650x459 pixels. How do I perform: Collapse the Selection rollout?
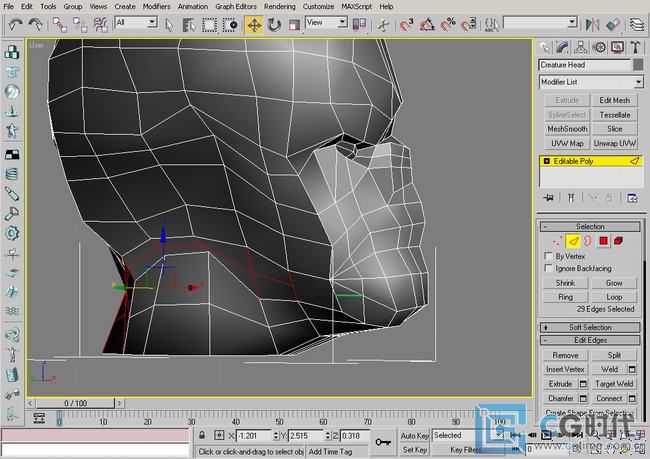pyautogui.click(x=590, y=226)
